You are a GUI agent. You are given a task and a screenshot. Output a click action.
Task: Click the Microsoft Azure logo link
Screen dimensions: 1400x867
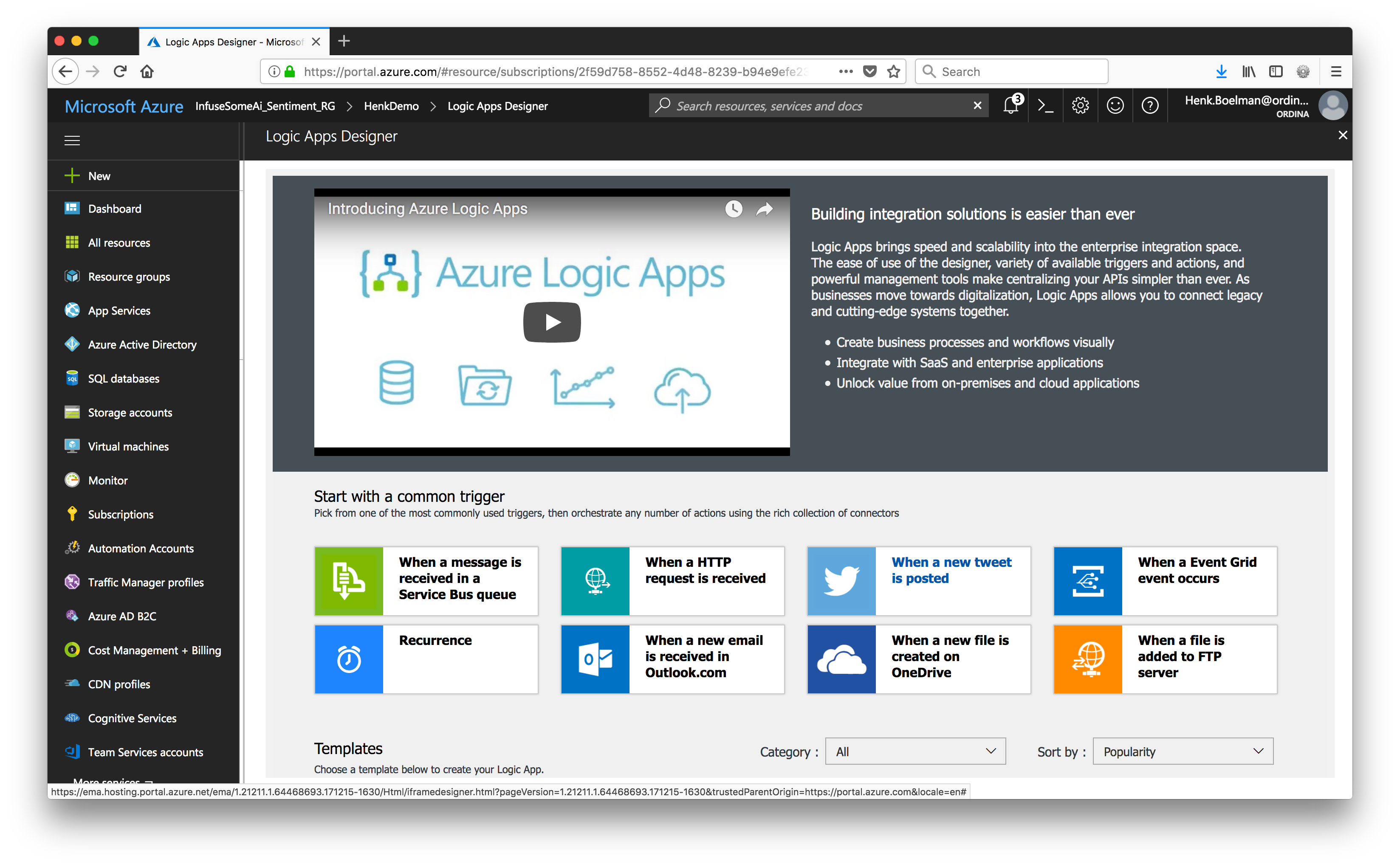pyautogui.click(x=124, y=106)
